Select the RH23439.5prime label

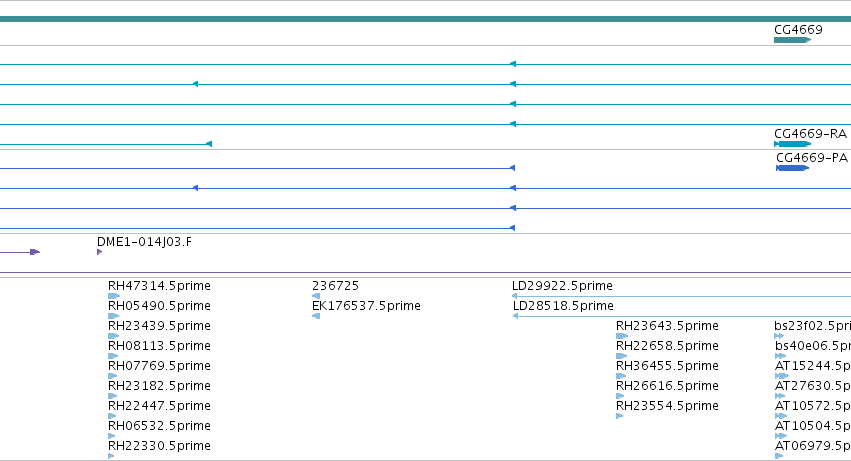pos(159,326)
